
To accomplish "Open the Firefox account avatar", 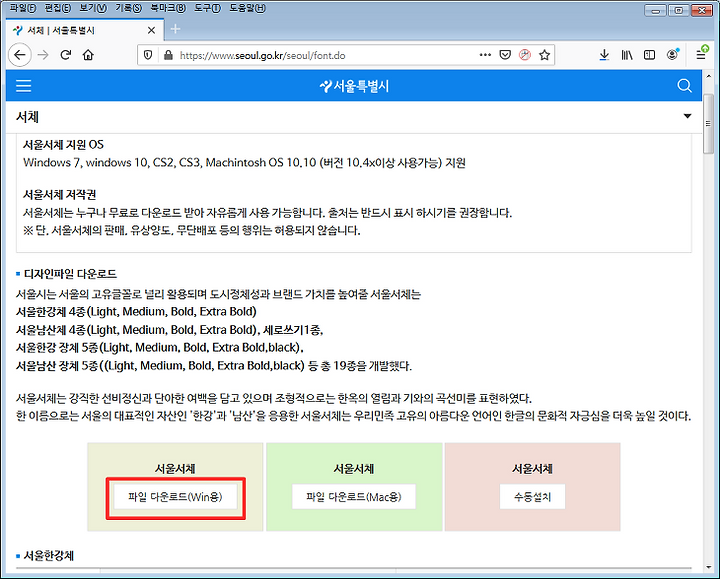I will point(673,54).
